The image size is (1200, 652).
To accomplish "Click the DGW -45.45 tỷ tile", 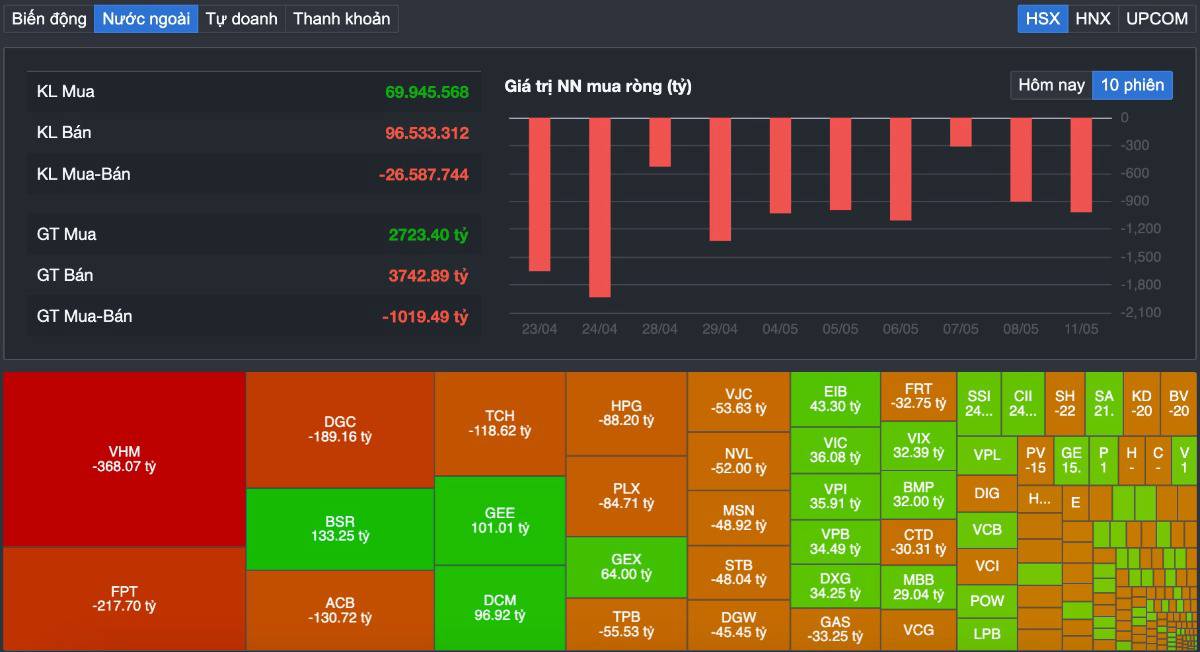I will click(738, 625).
